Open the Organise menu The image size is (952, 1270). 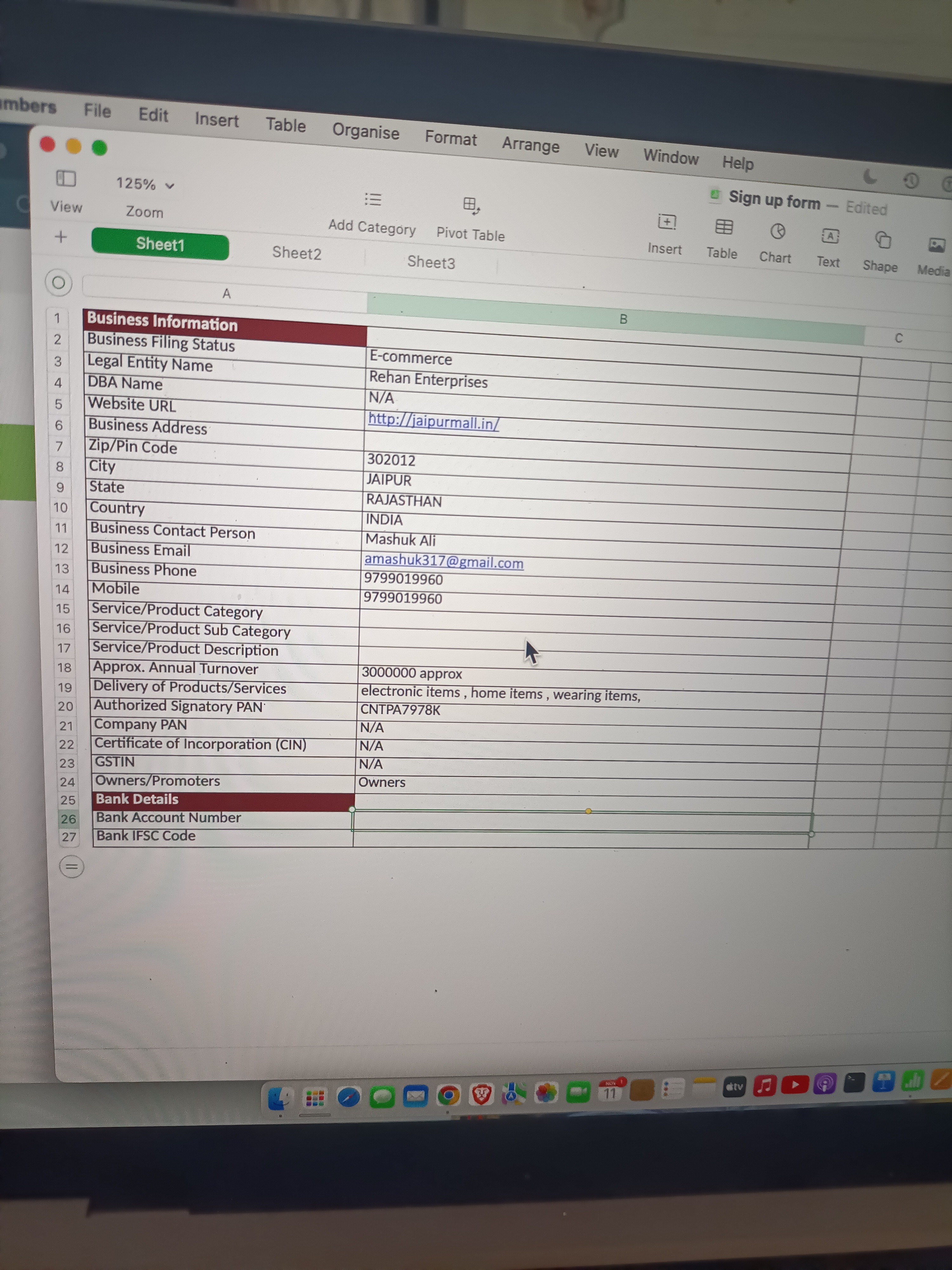coord(366,131)
